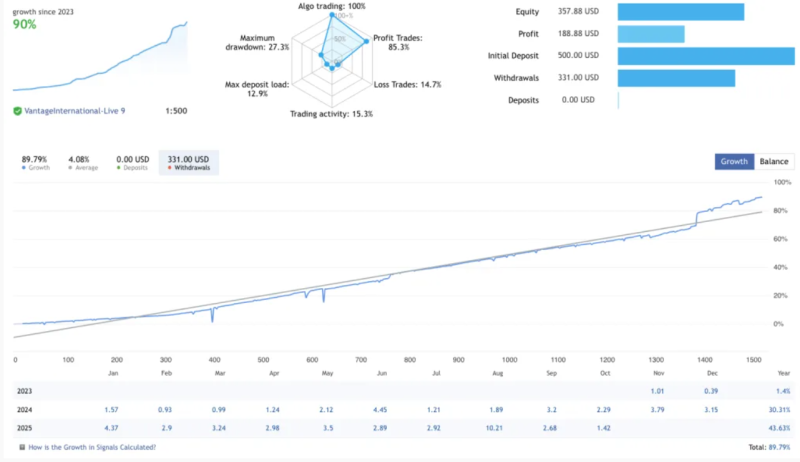Toggle the Withdrawals series legend item
Screen dimensions: 800x462
[188, 163]
